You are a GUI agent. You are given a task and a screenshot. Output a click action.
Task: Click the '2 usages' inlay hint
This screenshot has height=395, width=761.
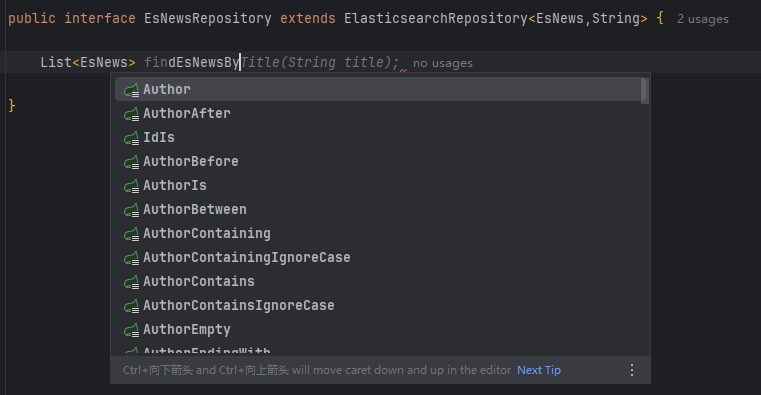tap(703, 19)
